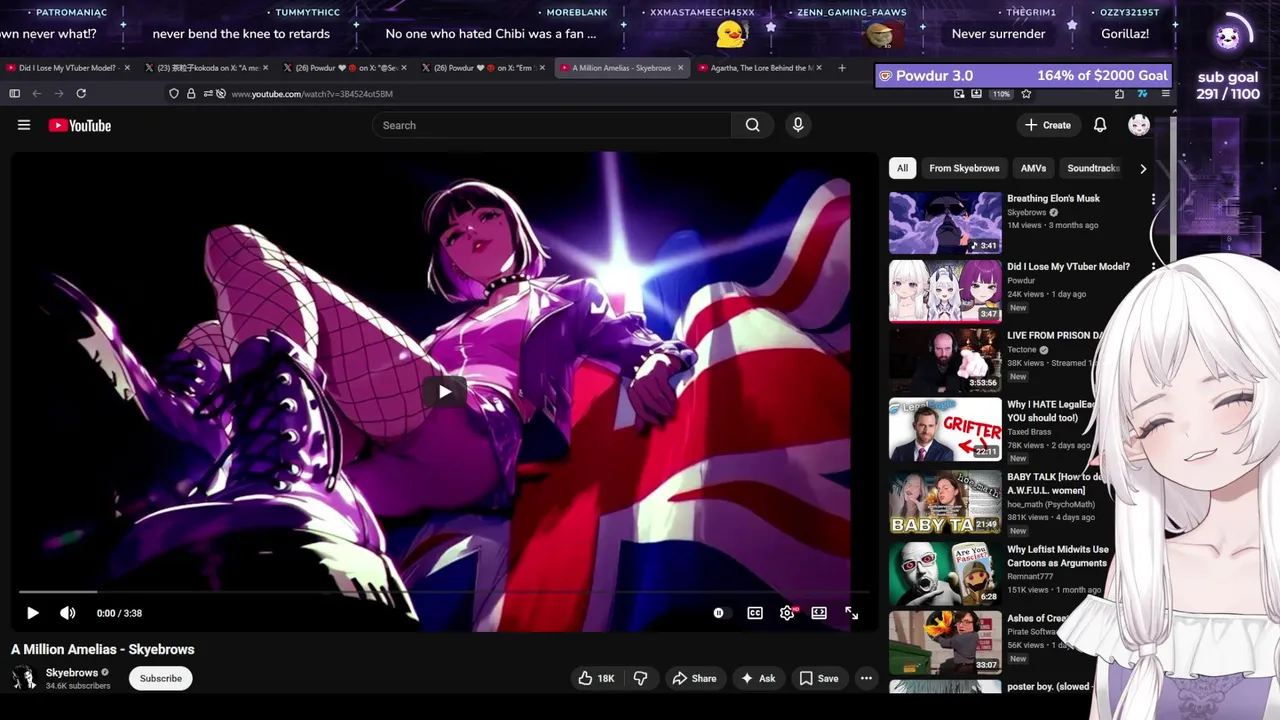
Task: Click the Powdur 3.0 goal bar
Action: (1023, 75)
